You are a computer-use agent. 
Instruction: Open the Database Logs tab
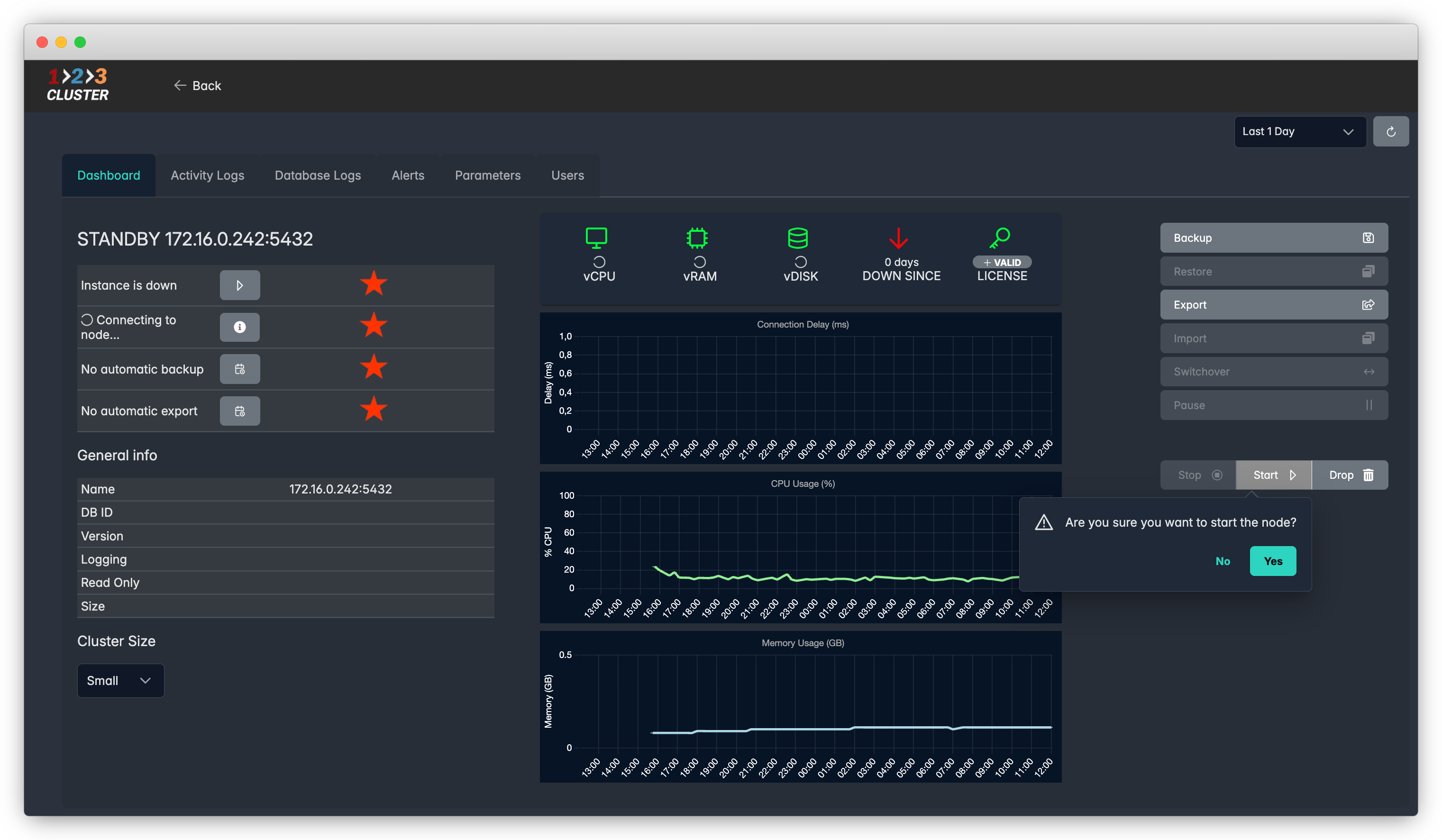click(x=318, y=175)
